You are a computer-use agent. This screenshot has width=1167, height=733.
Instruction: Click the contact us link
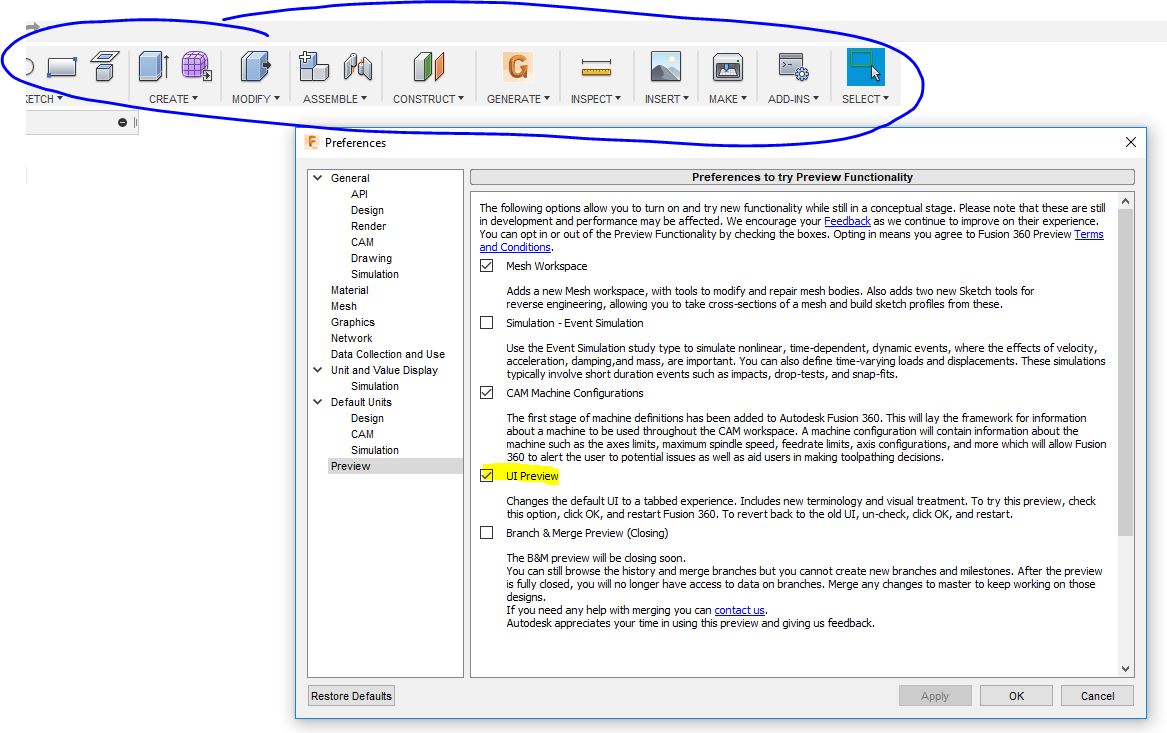coord(739,610)
